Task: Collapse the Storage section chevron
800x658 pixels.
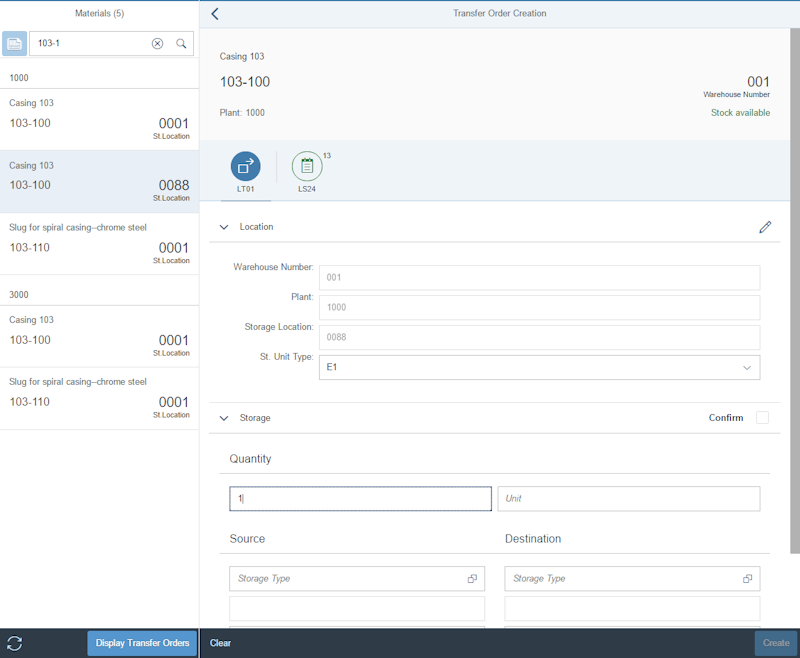Action: (x=224, y=418)
